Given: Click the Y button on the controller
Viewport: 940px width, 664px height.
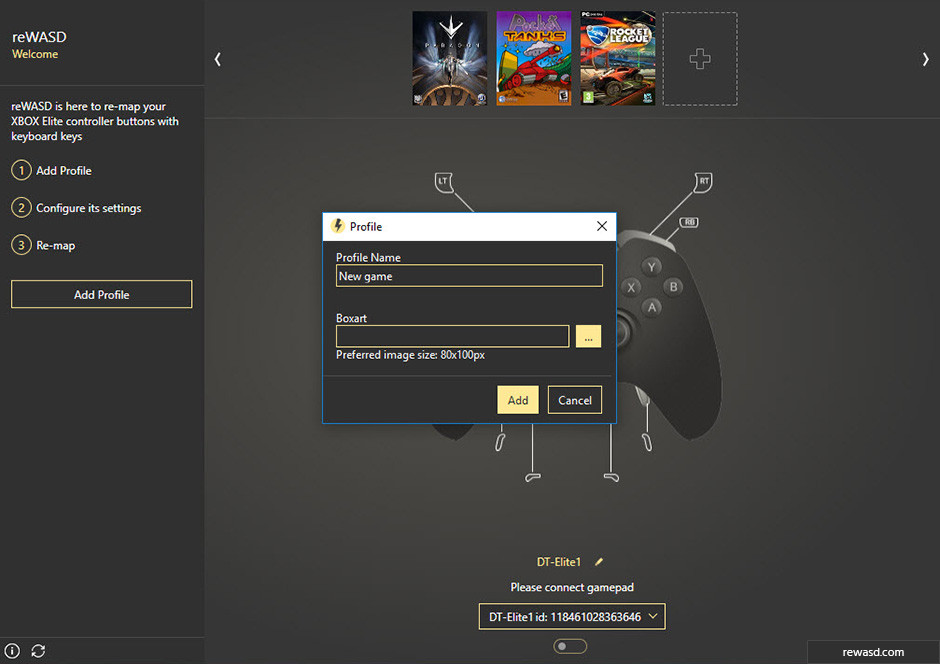Looking at the screenshot, I should click(652, 267).
